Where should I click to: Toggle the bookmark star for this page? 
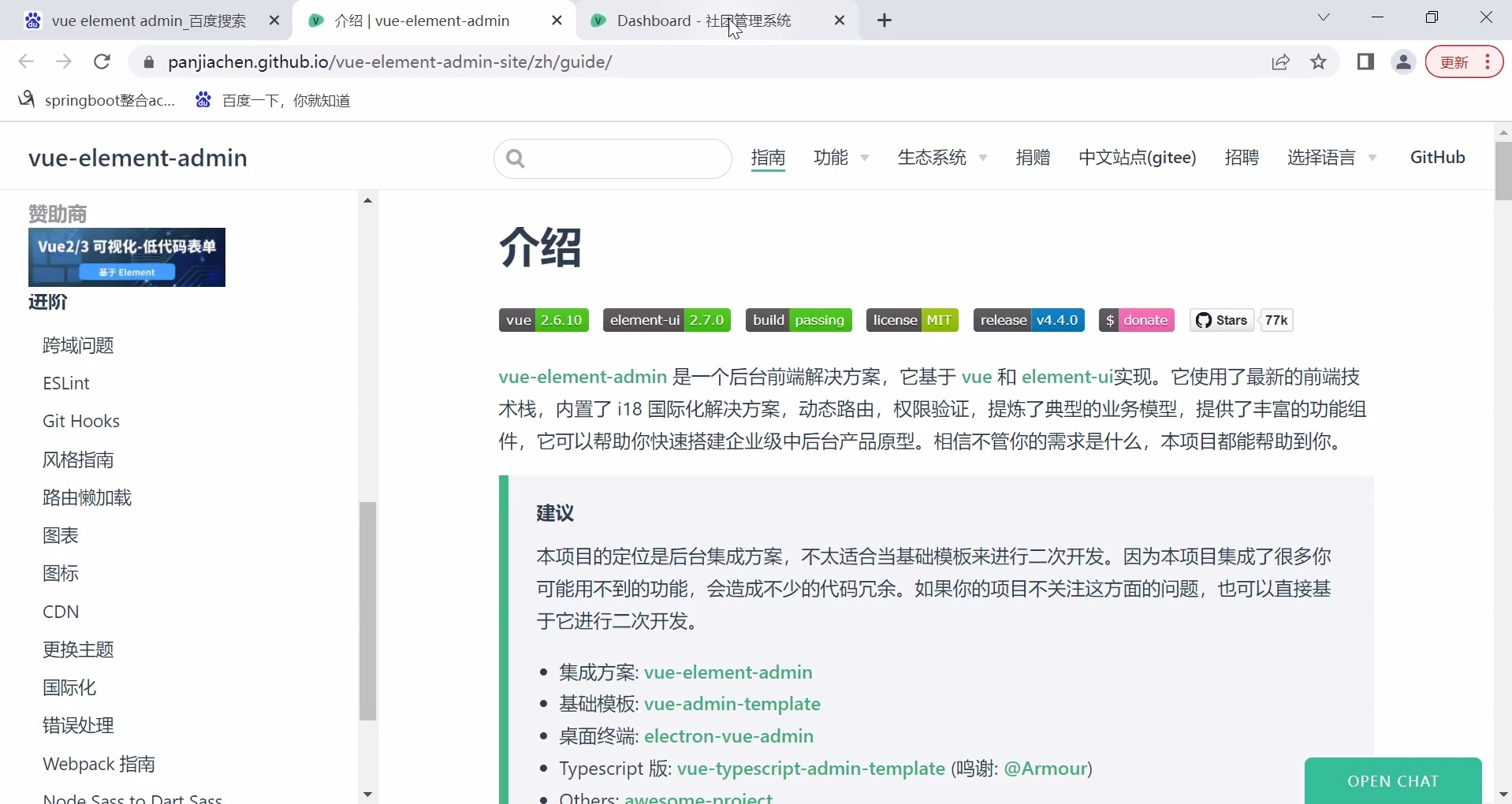[x=1319, y=62]
